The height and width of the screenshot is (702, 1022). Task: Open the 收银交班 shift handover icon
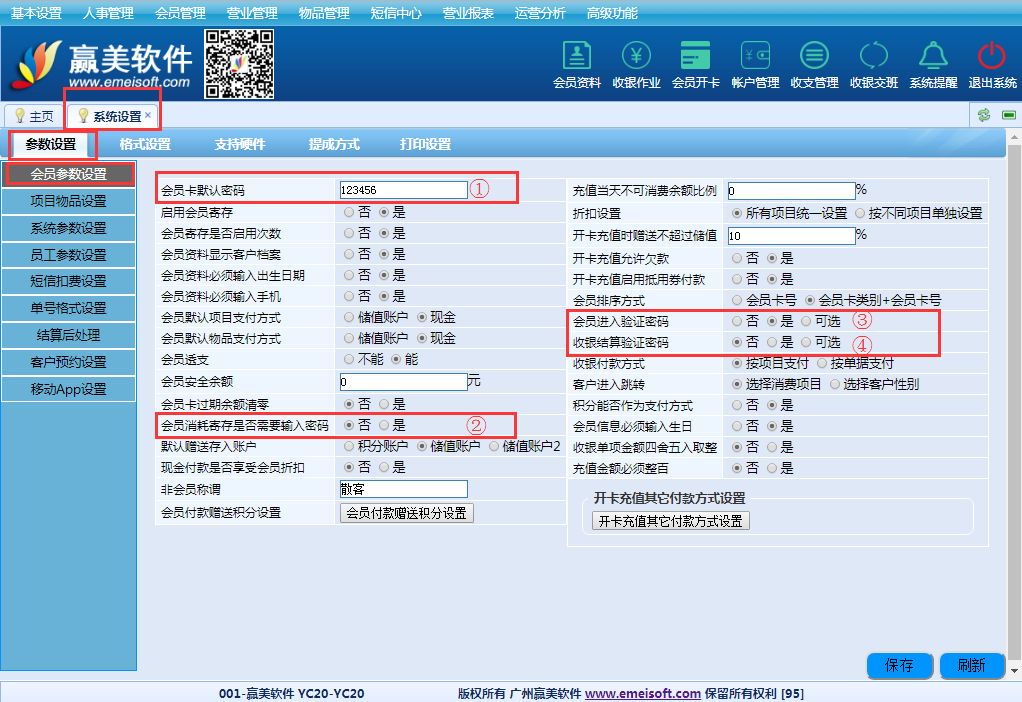coord(873,57)
